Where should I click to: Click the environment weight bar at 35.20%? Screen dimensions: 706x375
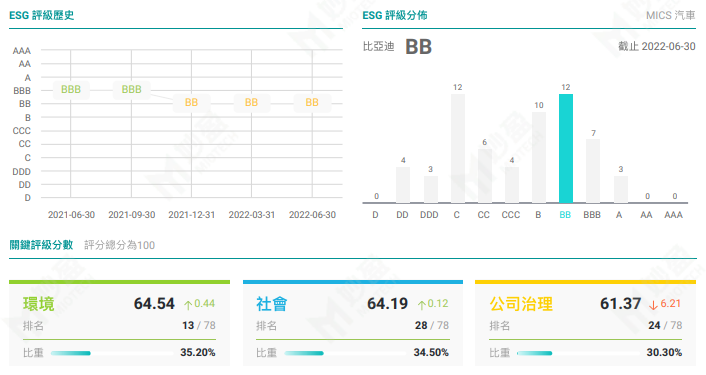pos(112,353)
